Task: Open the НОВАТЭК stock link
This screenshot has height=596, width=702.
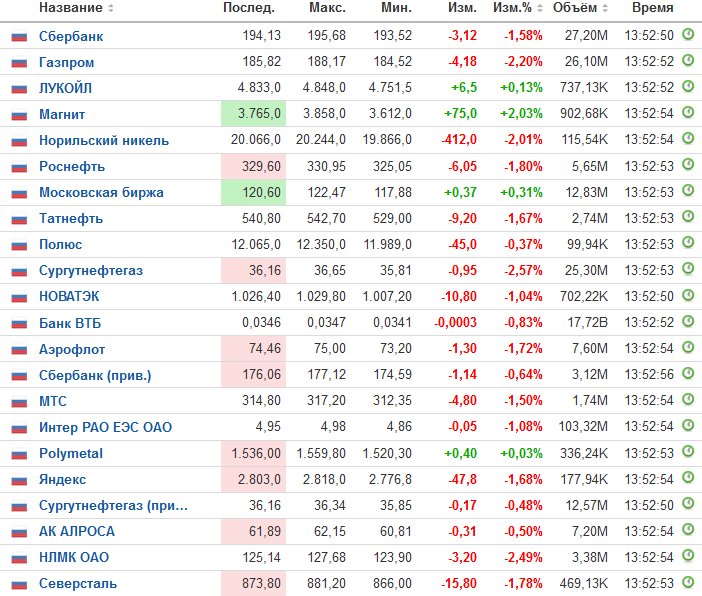Action: 69,296
